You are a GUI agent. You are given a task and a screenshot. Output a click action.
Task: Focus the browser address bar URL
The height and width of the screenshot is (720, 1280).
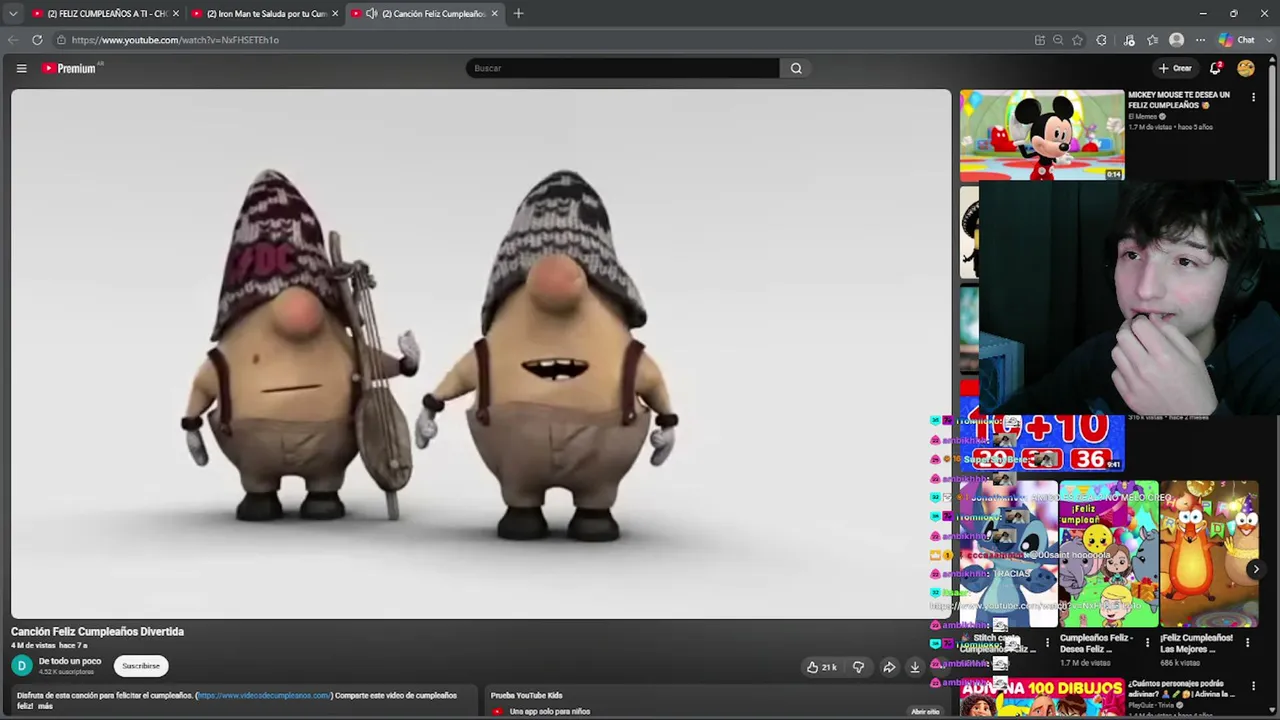point(175,40)
